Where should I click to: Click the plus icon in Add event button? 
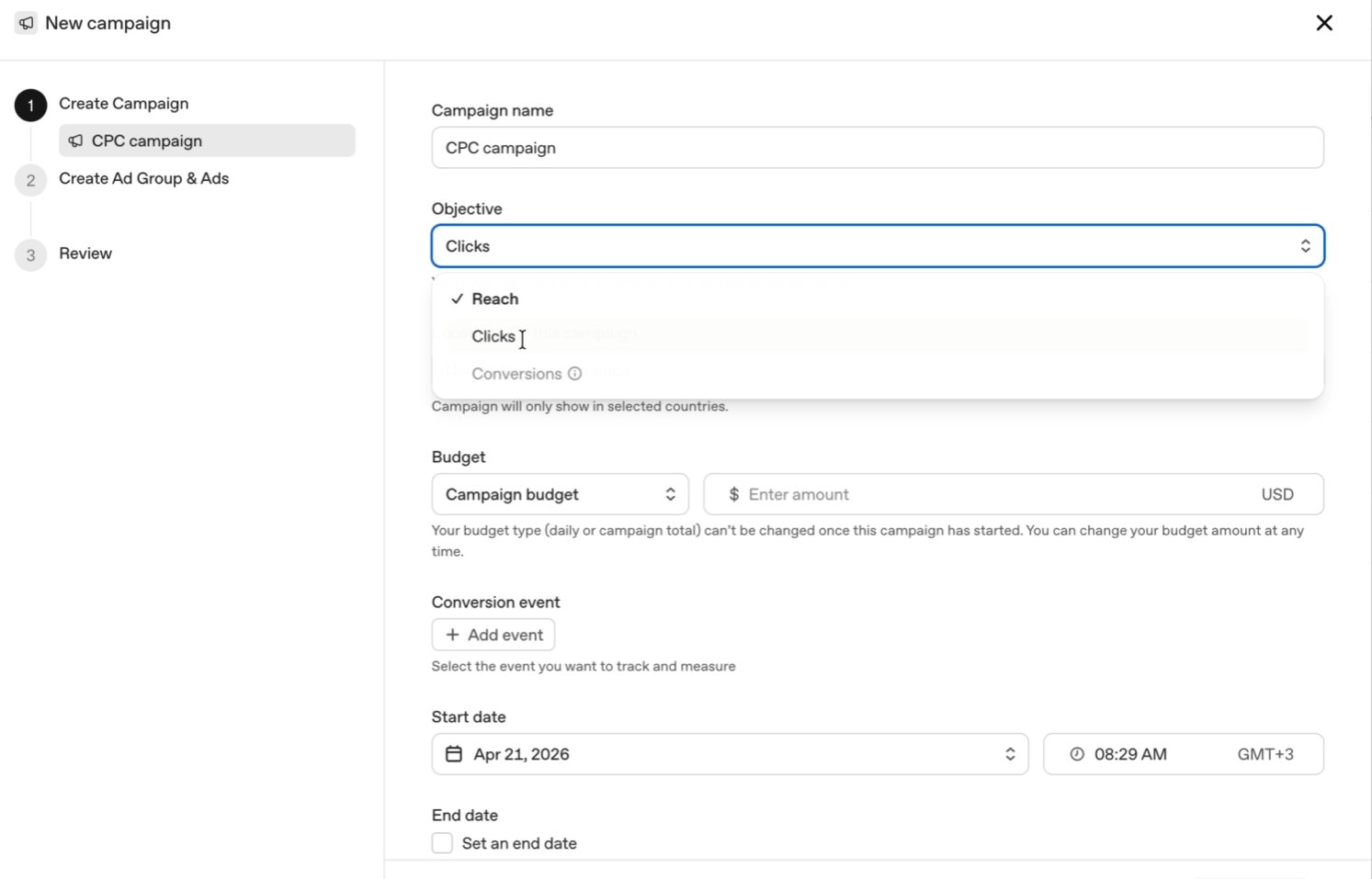click(452, 634)
